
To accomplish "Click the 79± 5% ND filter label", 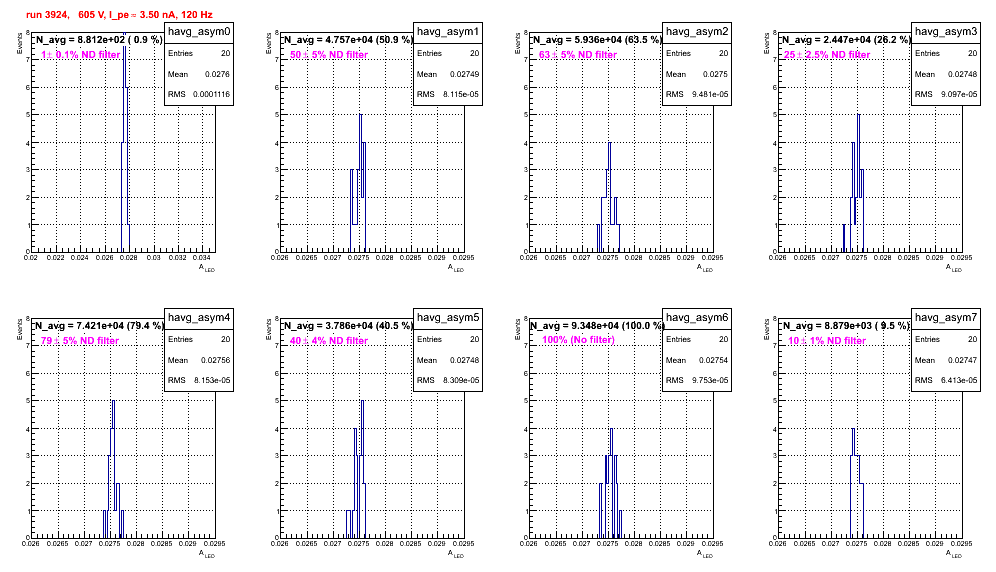I will [80, 341].
